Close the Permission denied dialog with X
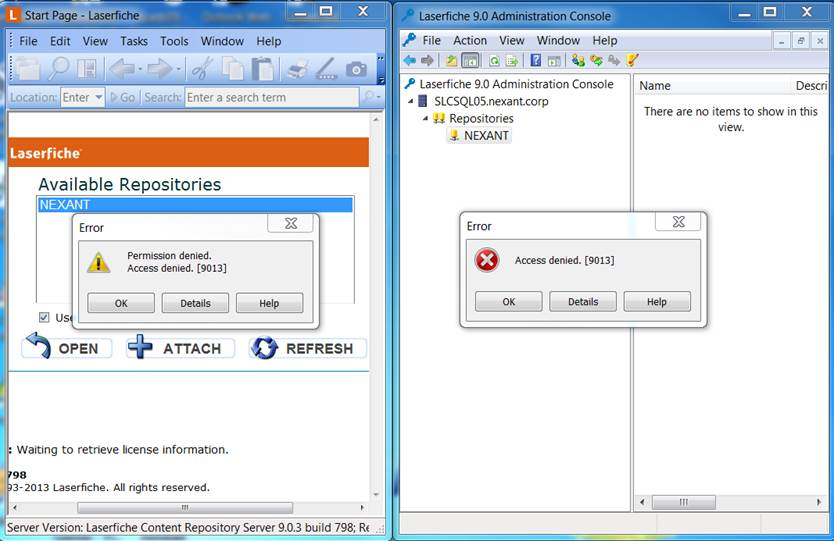 click(290, 223)
